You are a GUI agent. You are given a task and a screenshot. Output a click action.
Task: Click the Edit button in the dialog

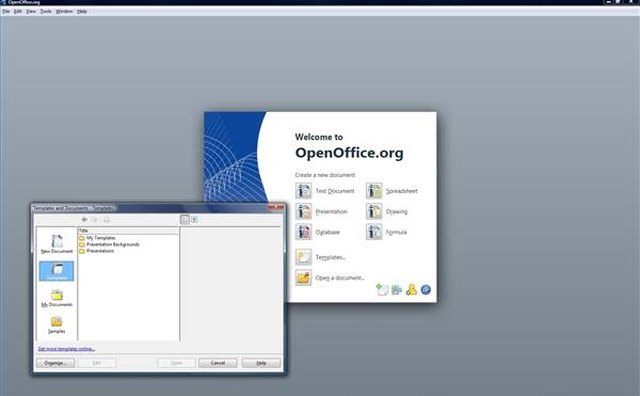(97, 363)
